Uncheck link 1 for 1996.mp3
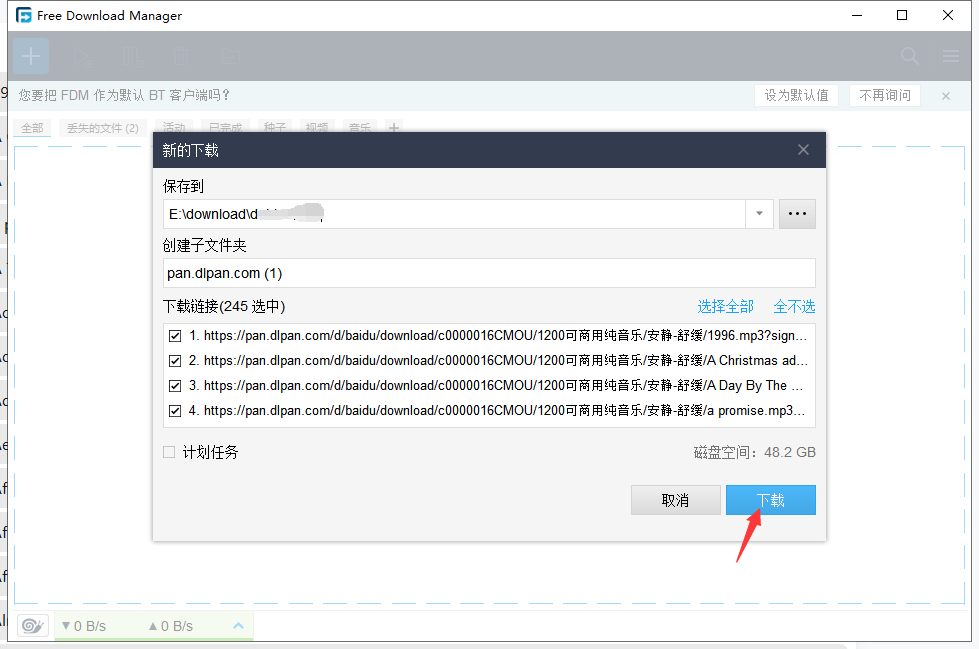The height and width of the screenshot is (649, 979). pos(175,336)
